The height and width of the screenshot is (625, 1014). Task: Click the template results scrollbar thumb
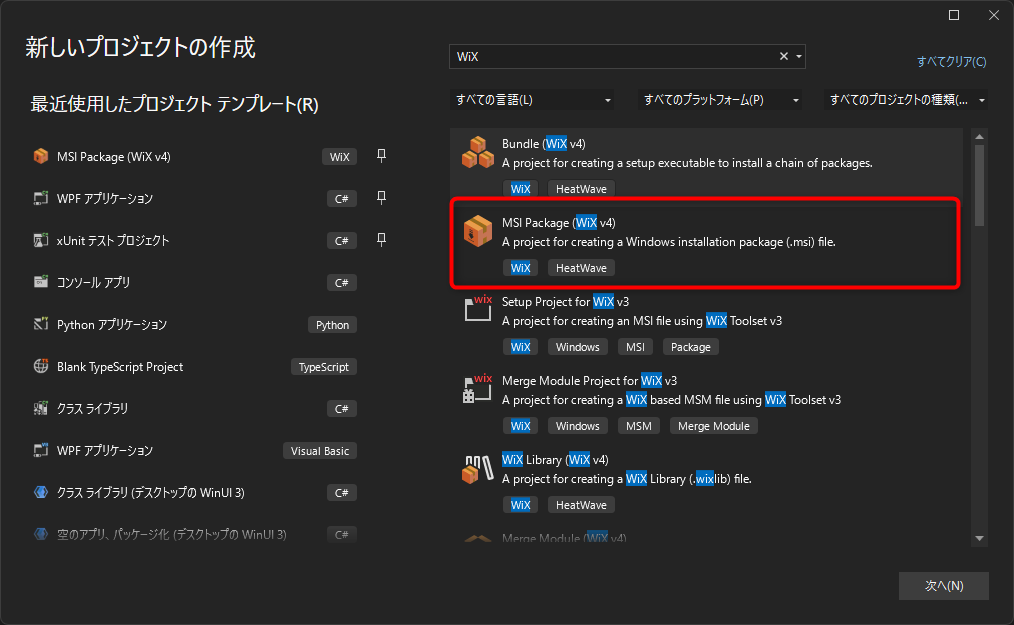979,186
